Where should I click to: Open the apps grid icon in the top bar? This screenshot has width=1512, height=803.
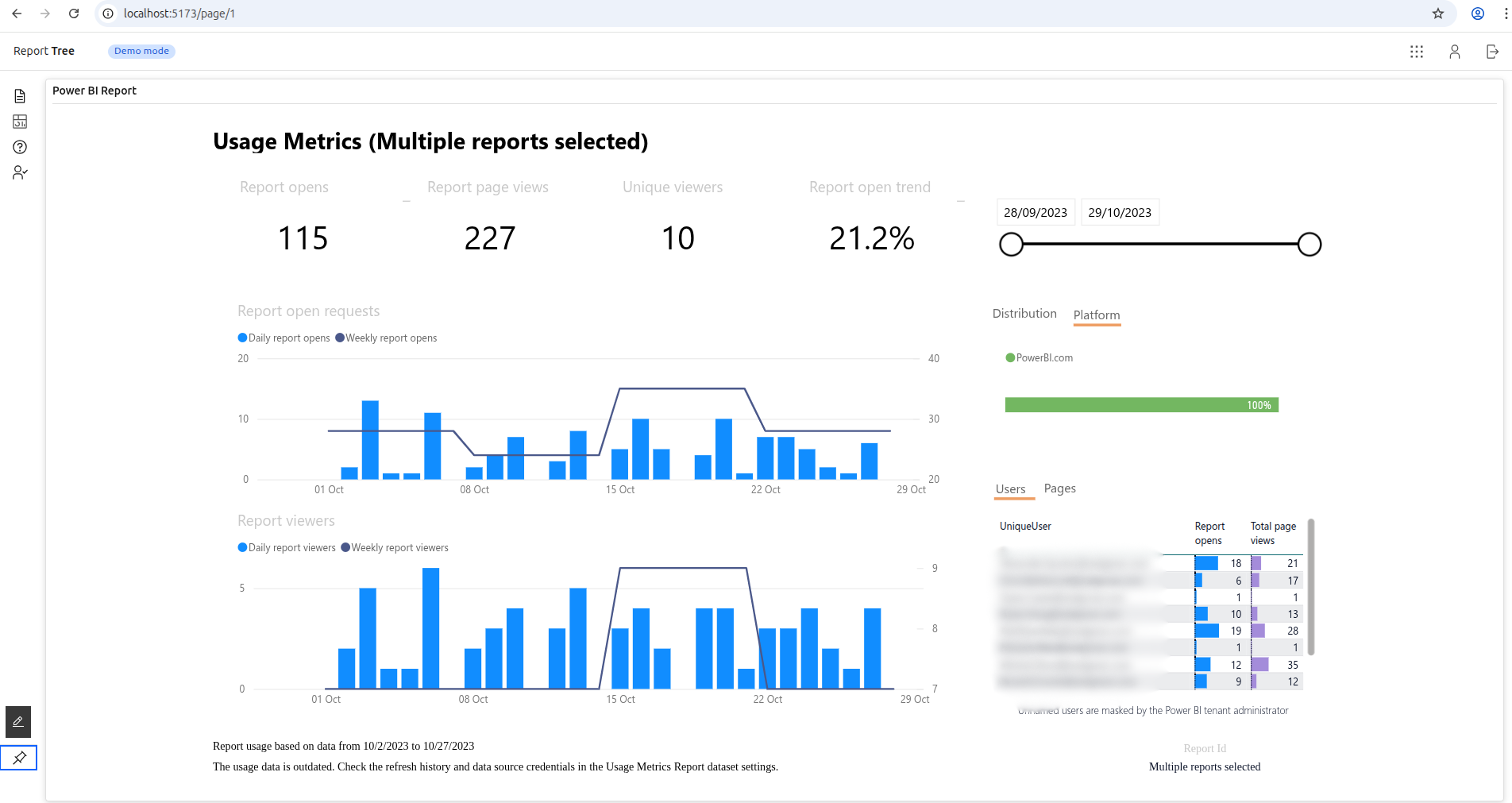pyautogui.click(x=1417, y=52)
